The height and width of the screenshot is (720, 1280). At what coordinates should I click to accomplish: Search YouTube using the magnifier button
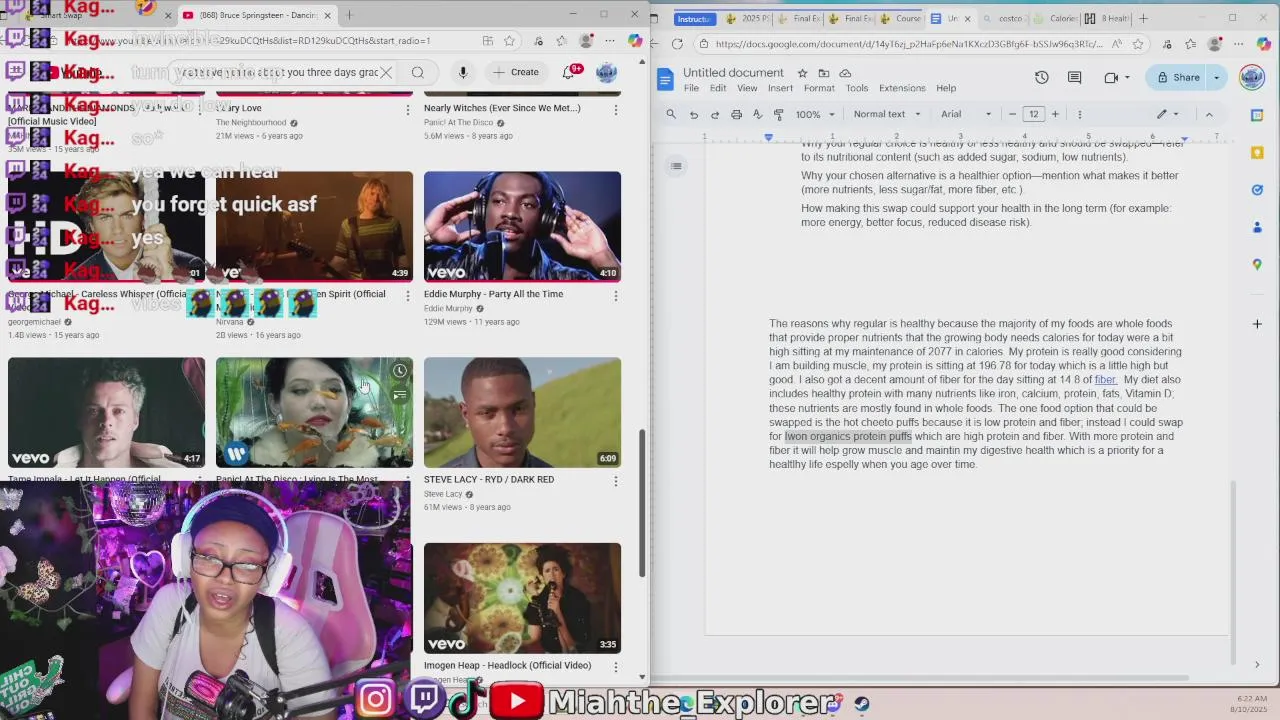click(x=418, y=72)
